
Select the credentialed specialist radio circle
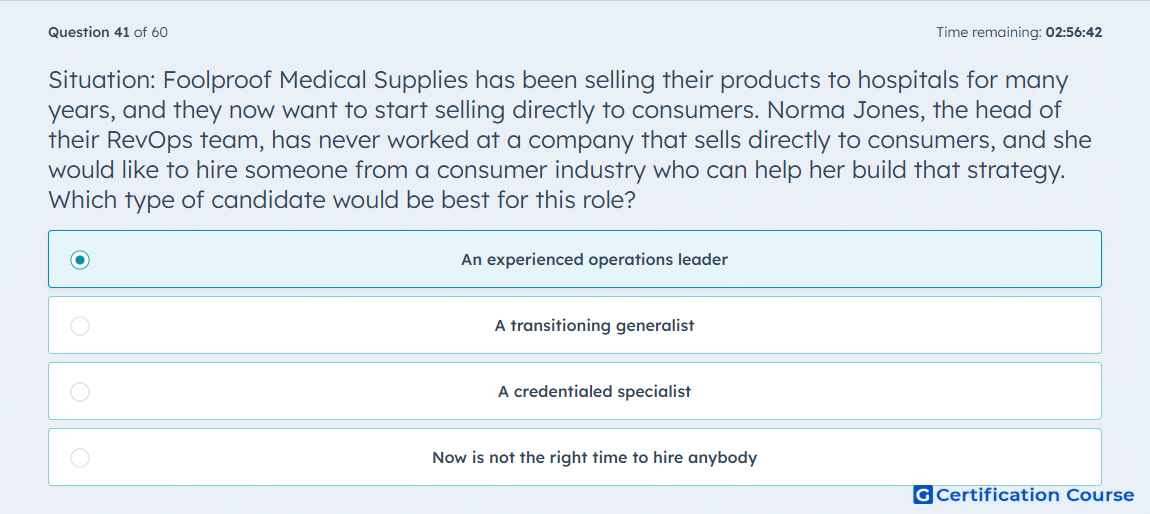coord(80,392)
